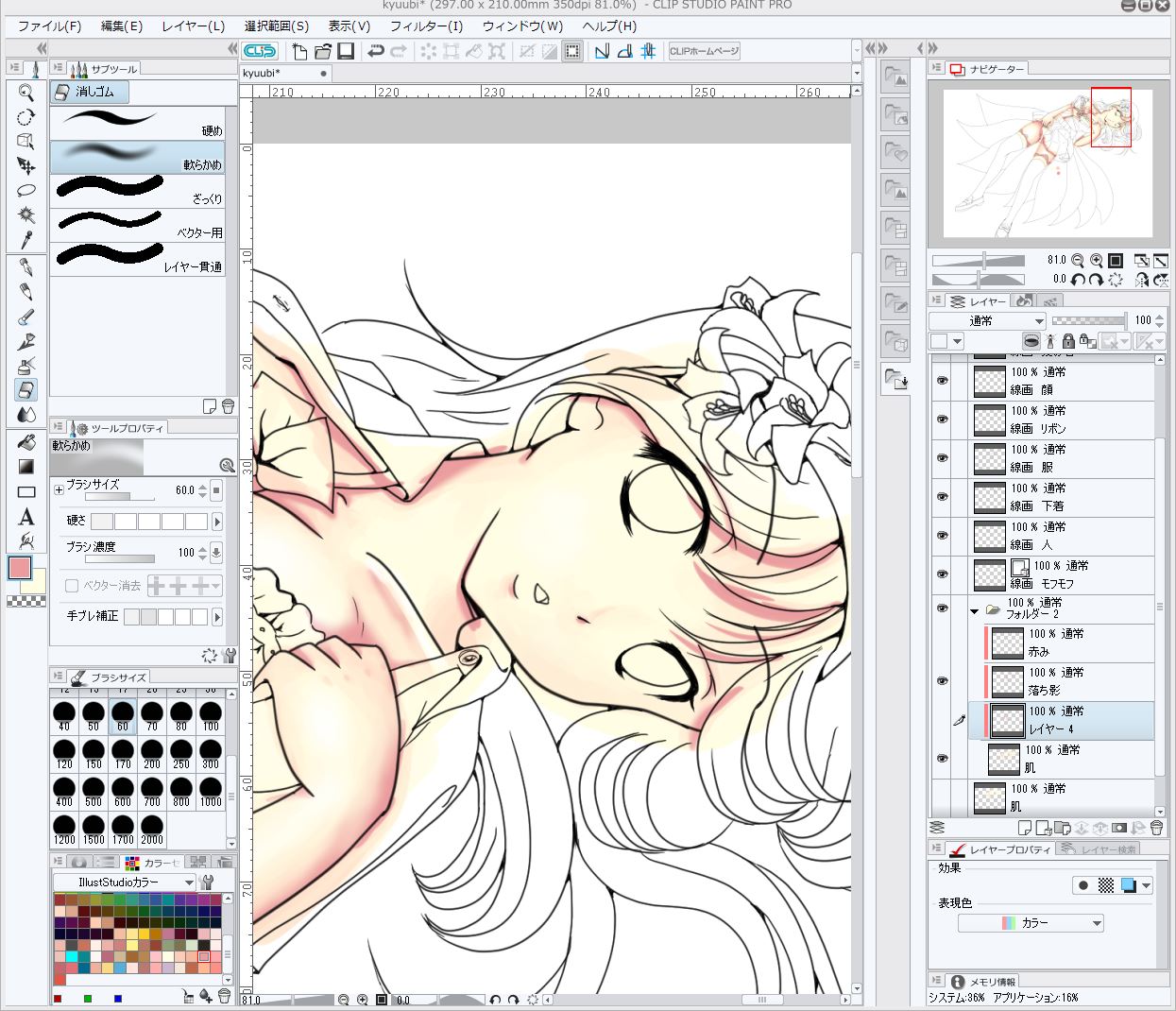Expand the 硬さ settings arrow
Viewport: 1176px width, 1011px height.
click(x=218, y=522)
